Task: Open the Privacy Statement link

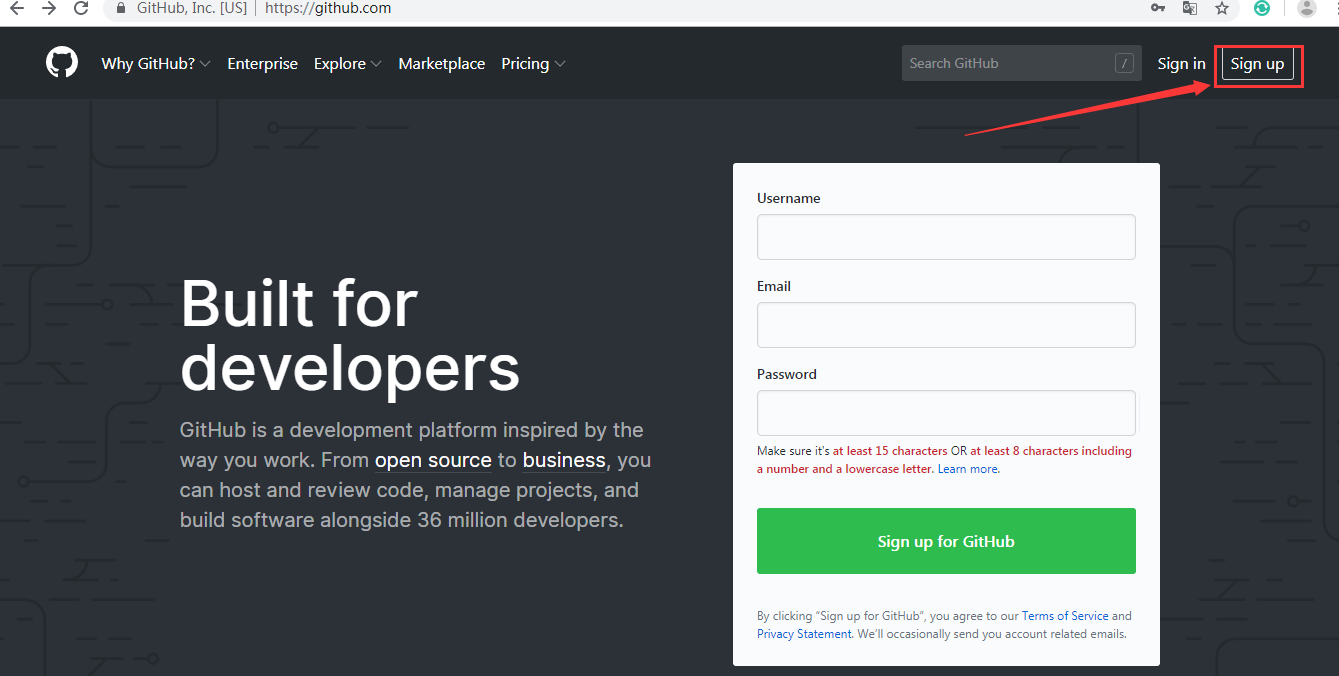Action: (804, 634)
